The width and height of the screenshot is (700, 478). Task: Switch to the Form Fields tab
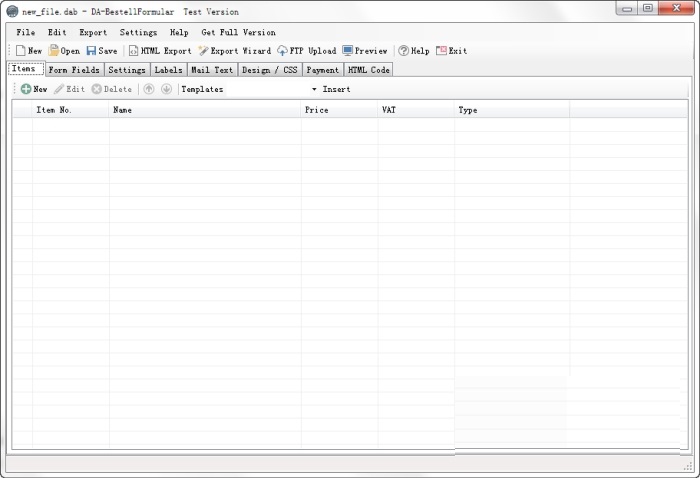click(x=74, y=70)
